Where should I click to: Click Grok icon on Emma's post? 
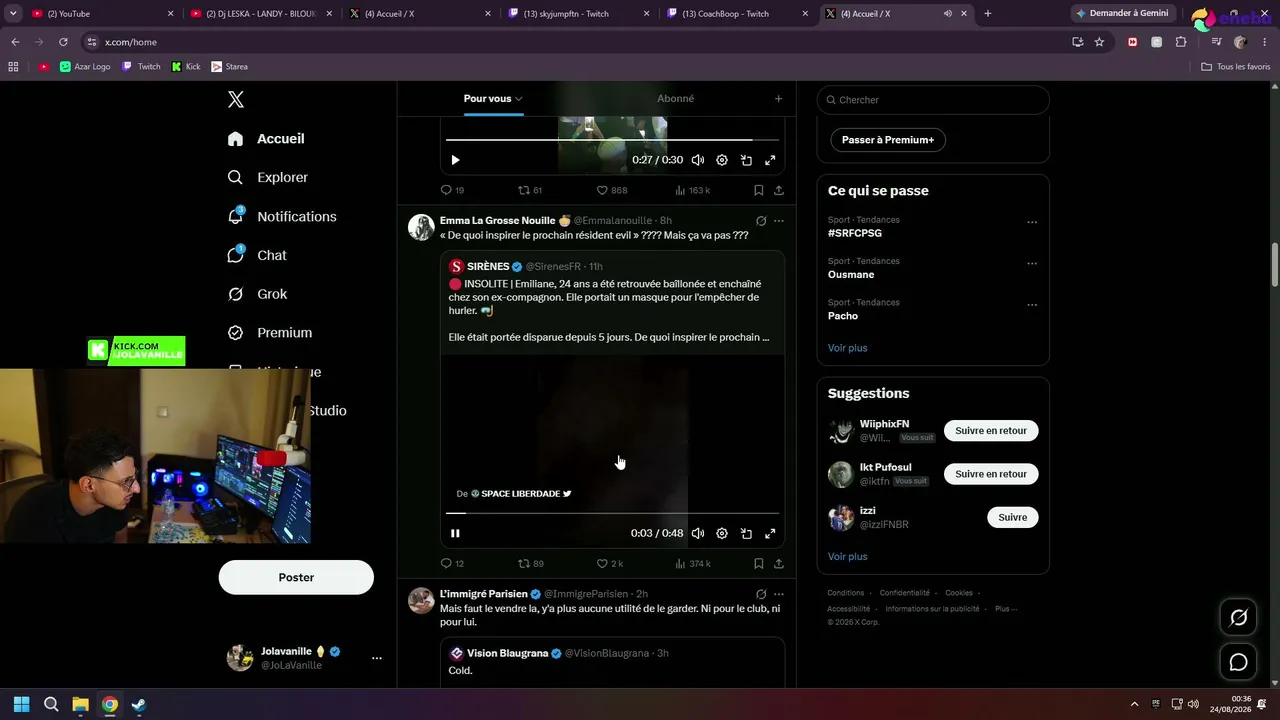[x=761, y=221]
